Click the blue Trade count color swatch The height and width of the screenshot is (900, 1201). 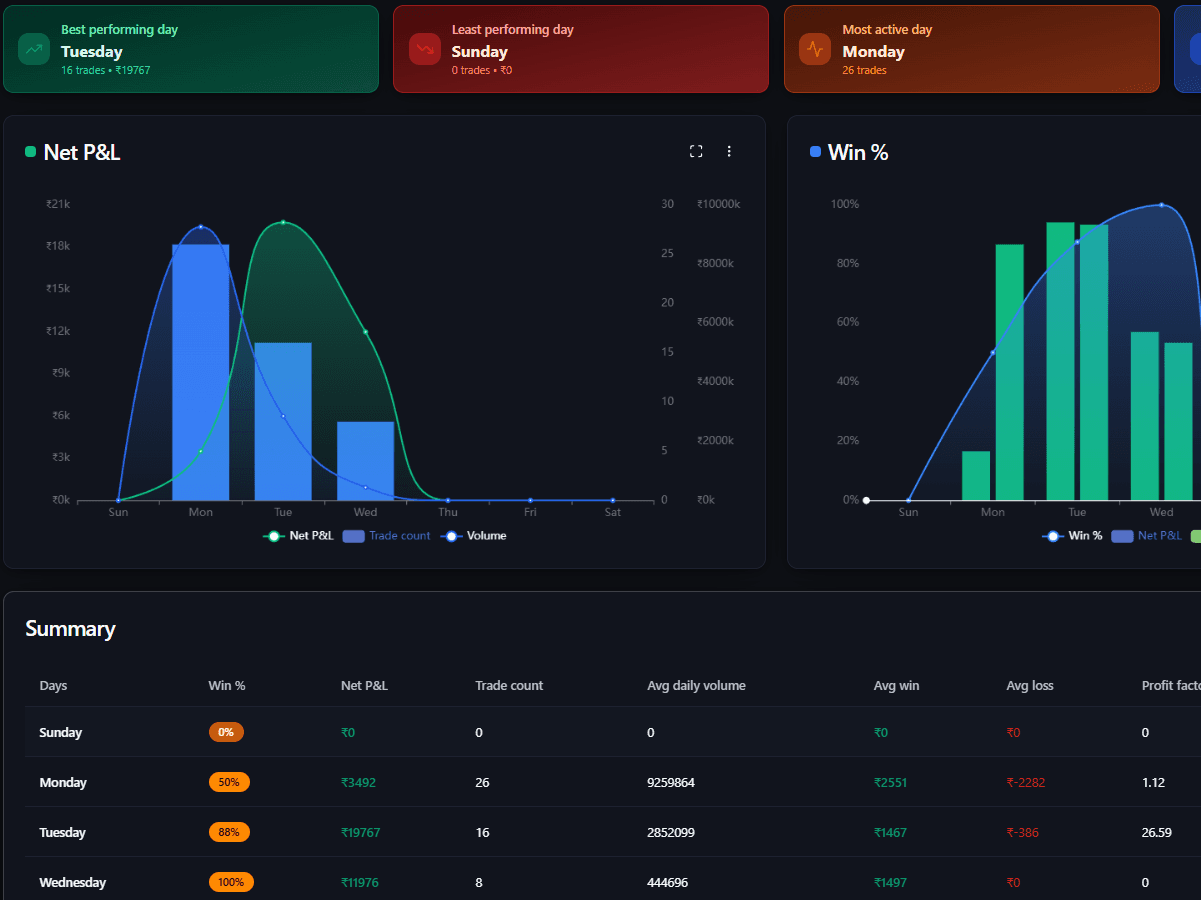352,536
